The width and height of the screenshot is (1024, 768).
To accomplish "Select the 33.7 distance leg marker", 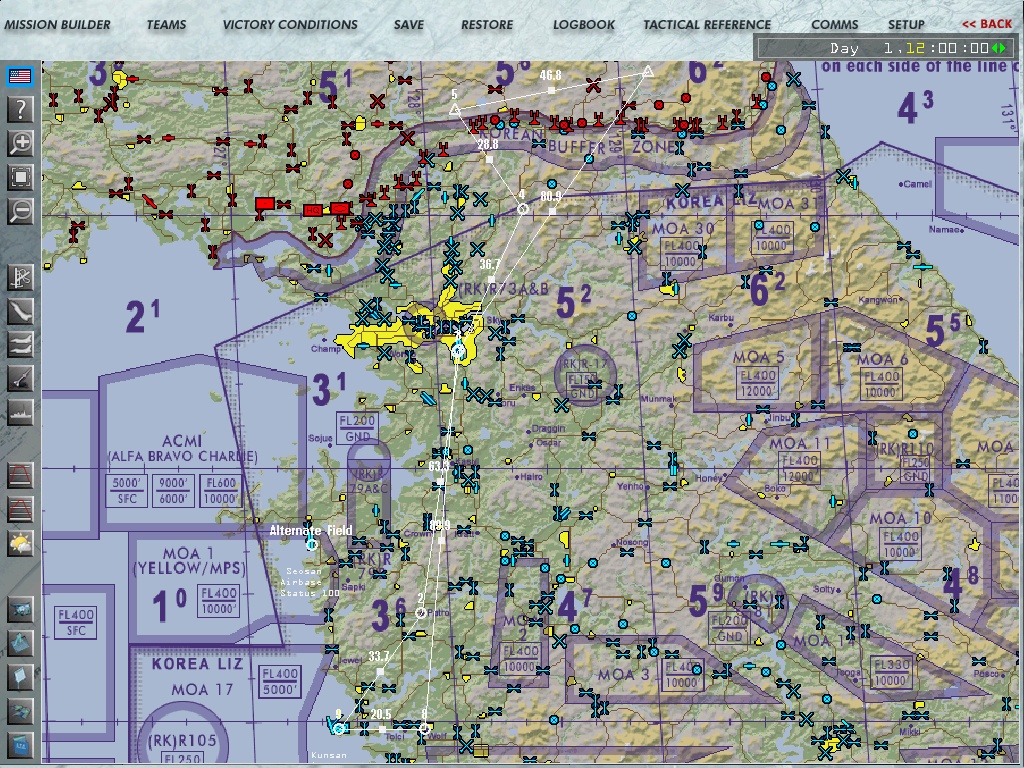I will (379, 671).
